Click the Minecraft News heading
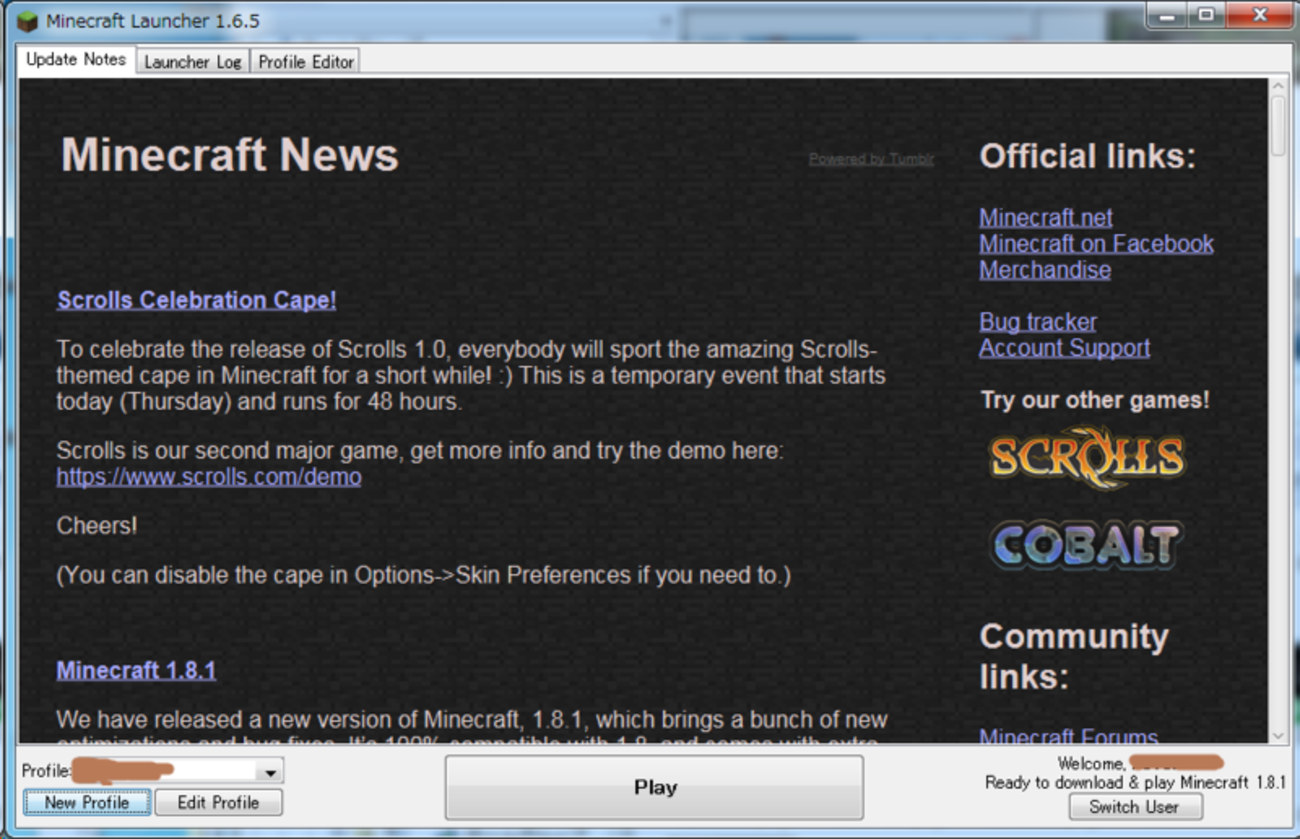 coord(230,155)
